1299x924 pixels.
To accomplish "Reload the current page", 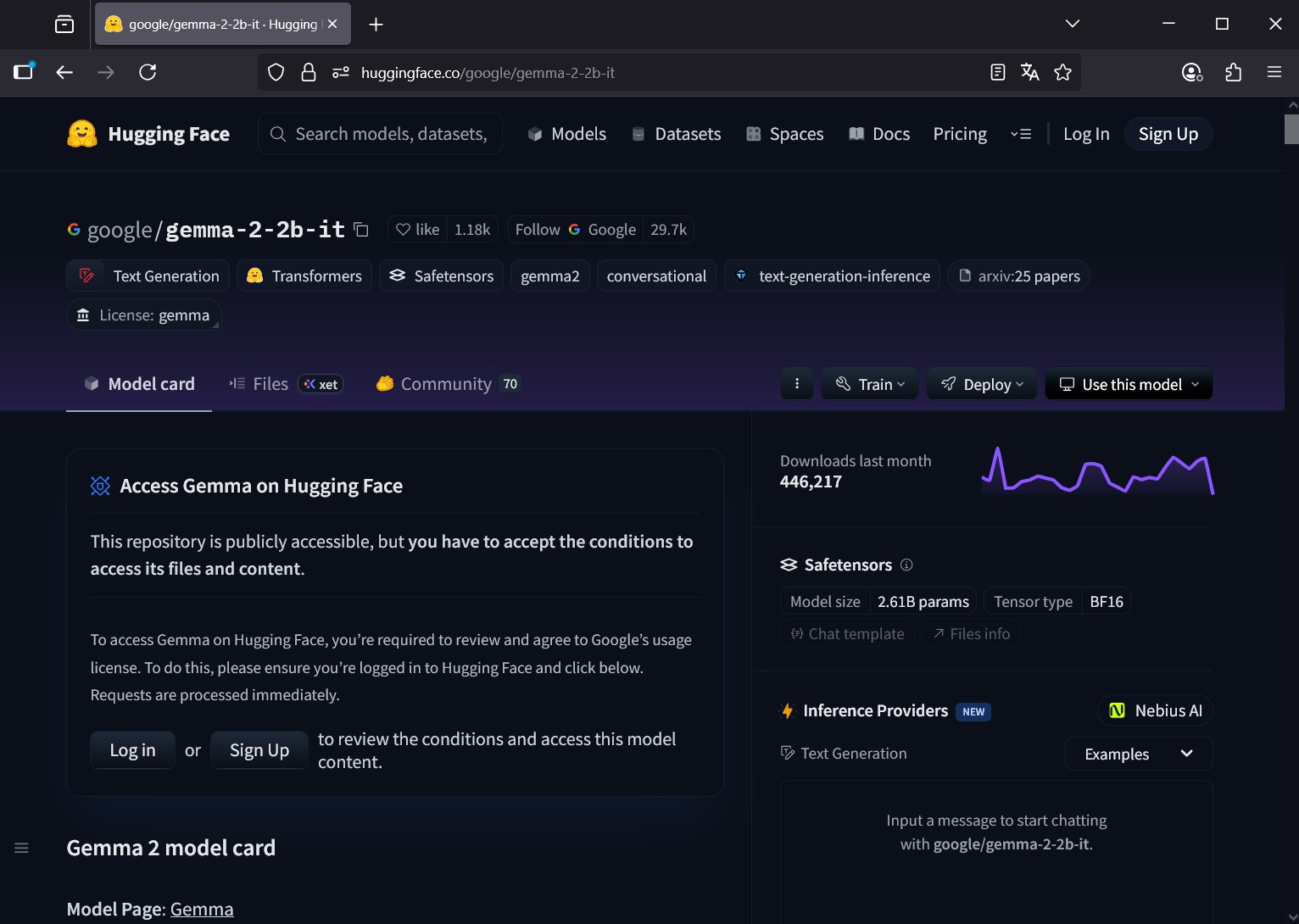I will click(x=148, y=72).
